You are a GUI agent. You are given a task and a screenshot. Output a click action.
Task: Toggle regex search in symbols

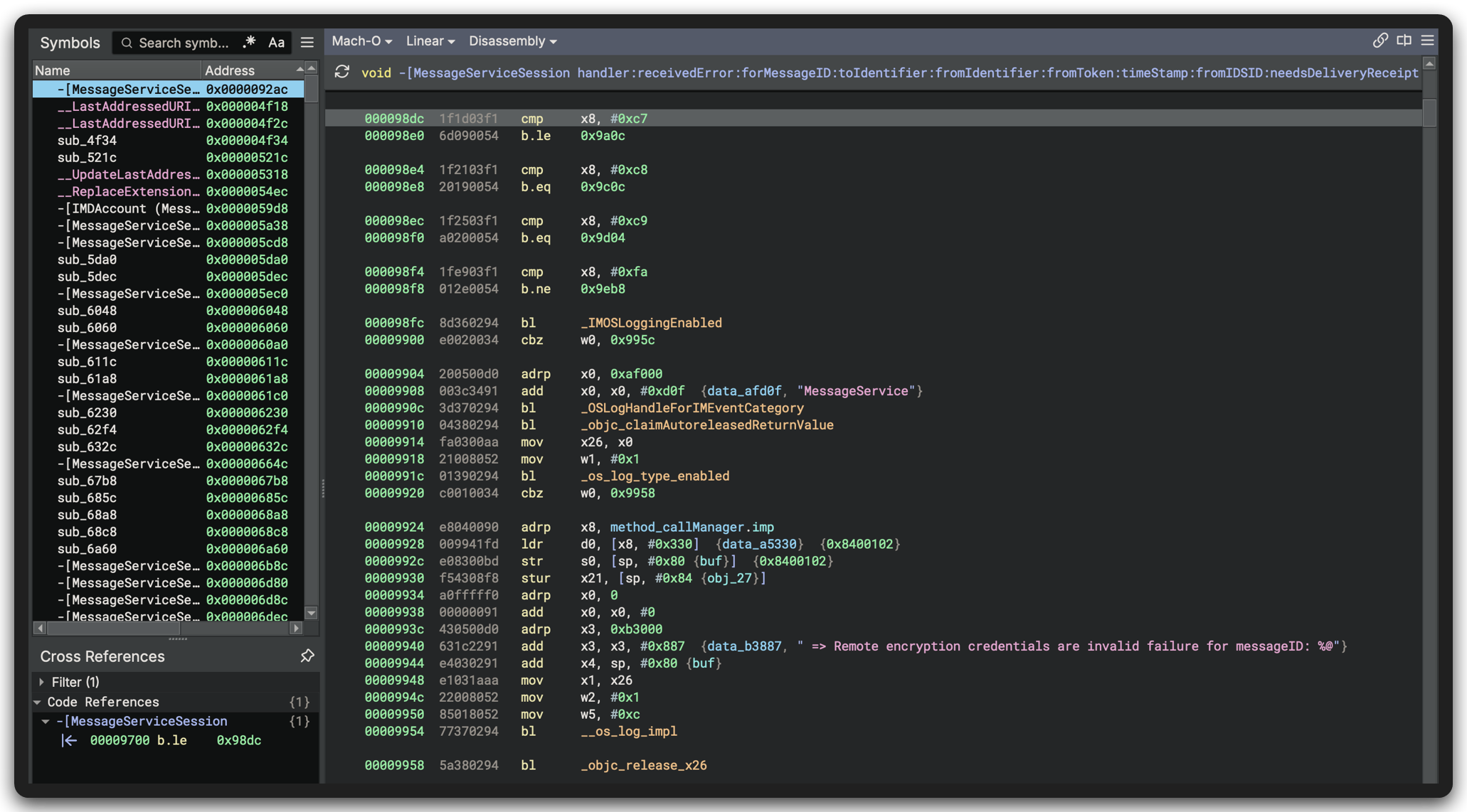tap(249, 43)
